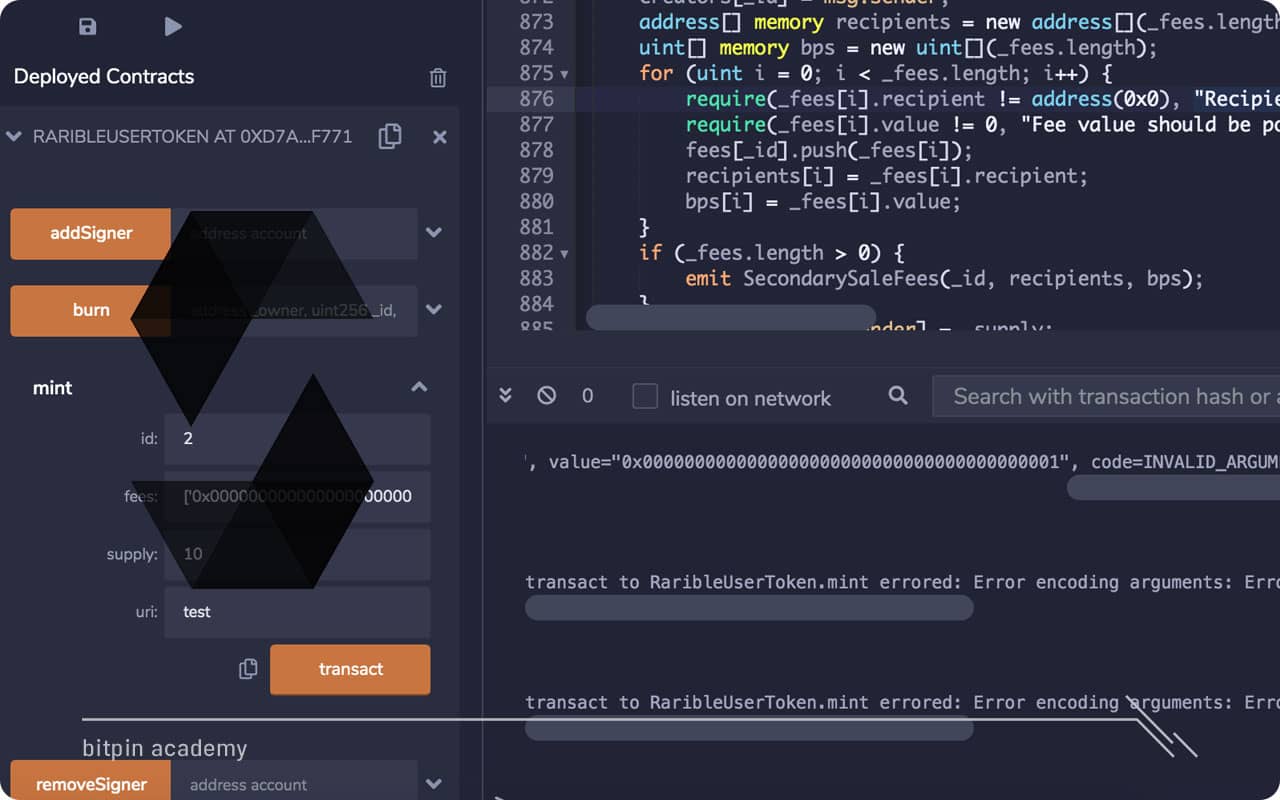This screenshot has height=800, width=1280.
Task: Click the 'Deployed Contracts' heading
Action: click(104, 77)
